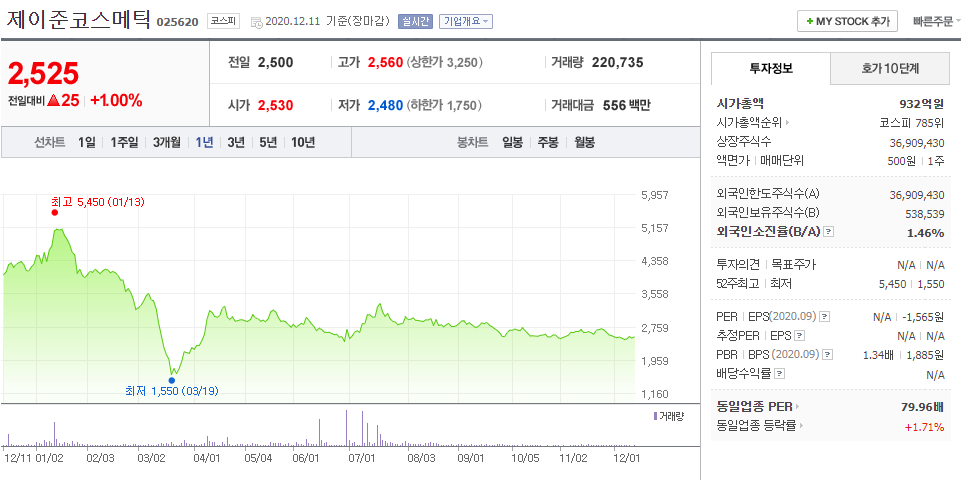Click the 전일 value 2,500
Screen dimensions: 968x480
[275, 62]
